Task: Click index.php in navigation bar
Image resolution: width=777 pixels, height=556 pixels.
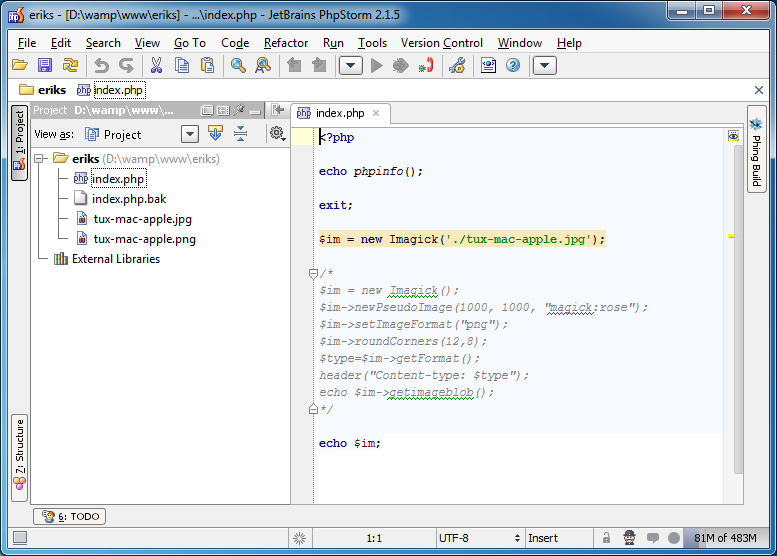Action: click(111, 90)
